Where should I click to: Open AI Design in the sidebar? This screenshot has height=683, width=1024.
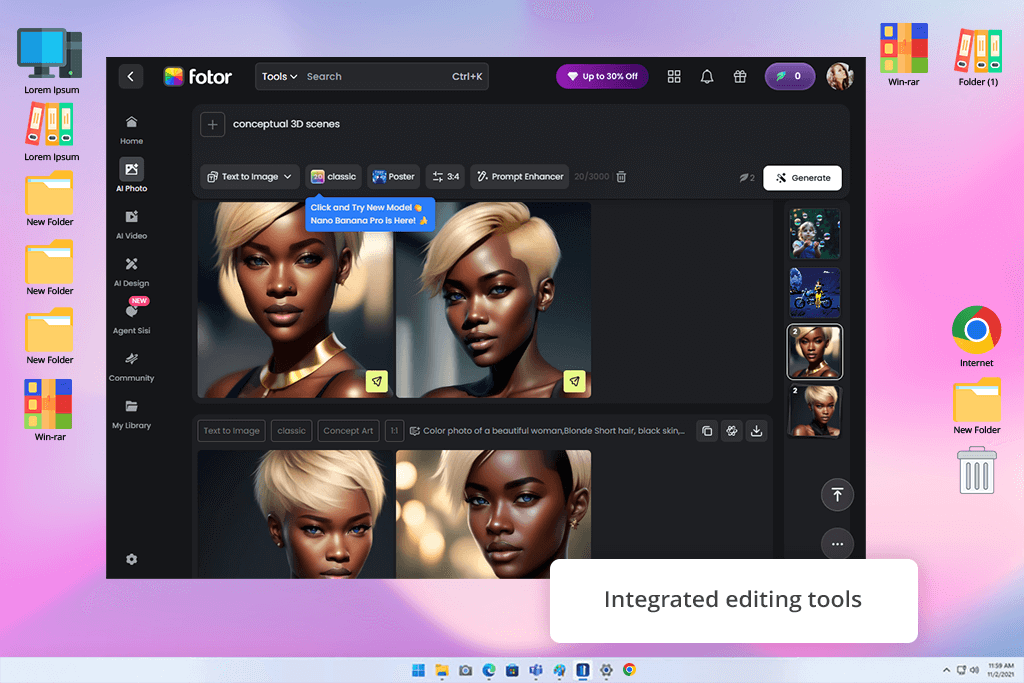131,272
